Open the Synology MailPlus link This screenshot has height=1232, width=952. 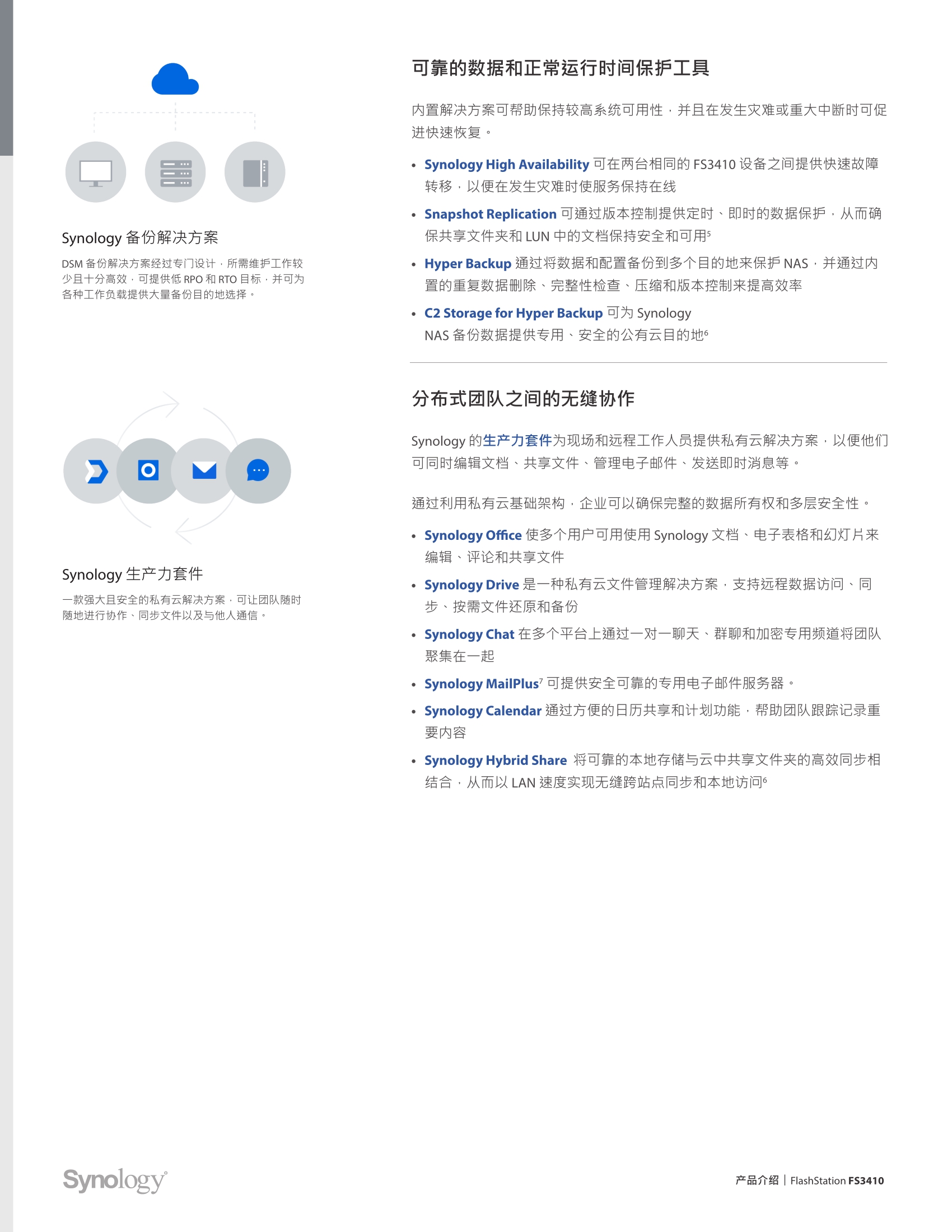point(482,684)
